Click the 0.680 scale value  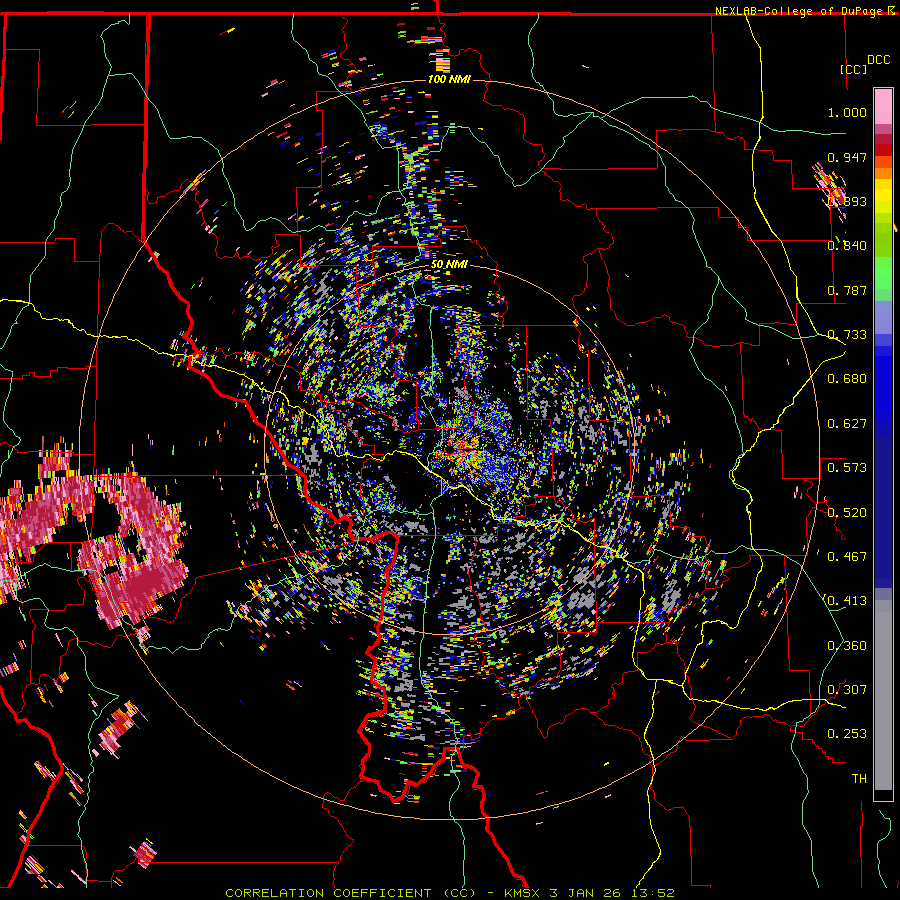click(847, 379)
